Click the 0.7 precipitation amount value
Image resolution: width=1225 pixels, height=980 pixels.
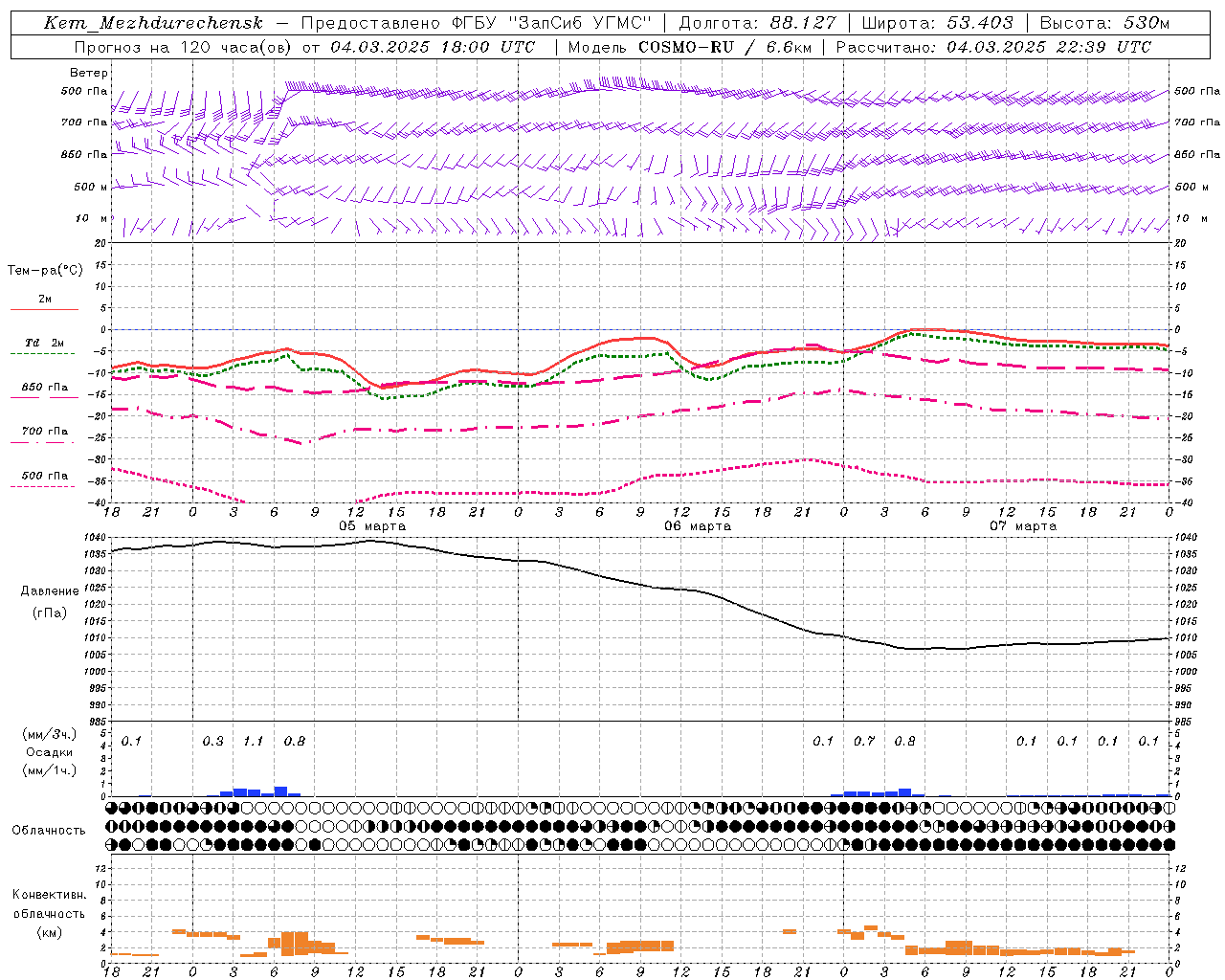coord(863,742)
